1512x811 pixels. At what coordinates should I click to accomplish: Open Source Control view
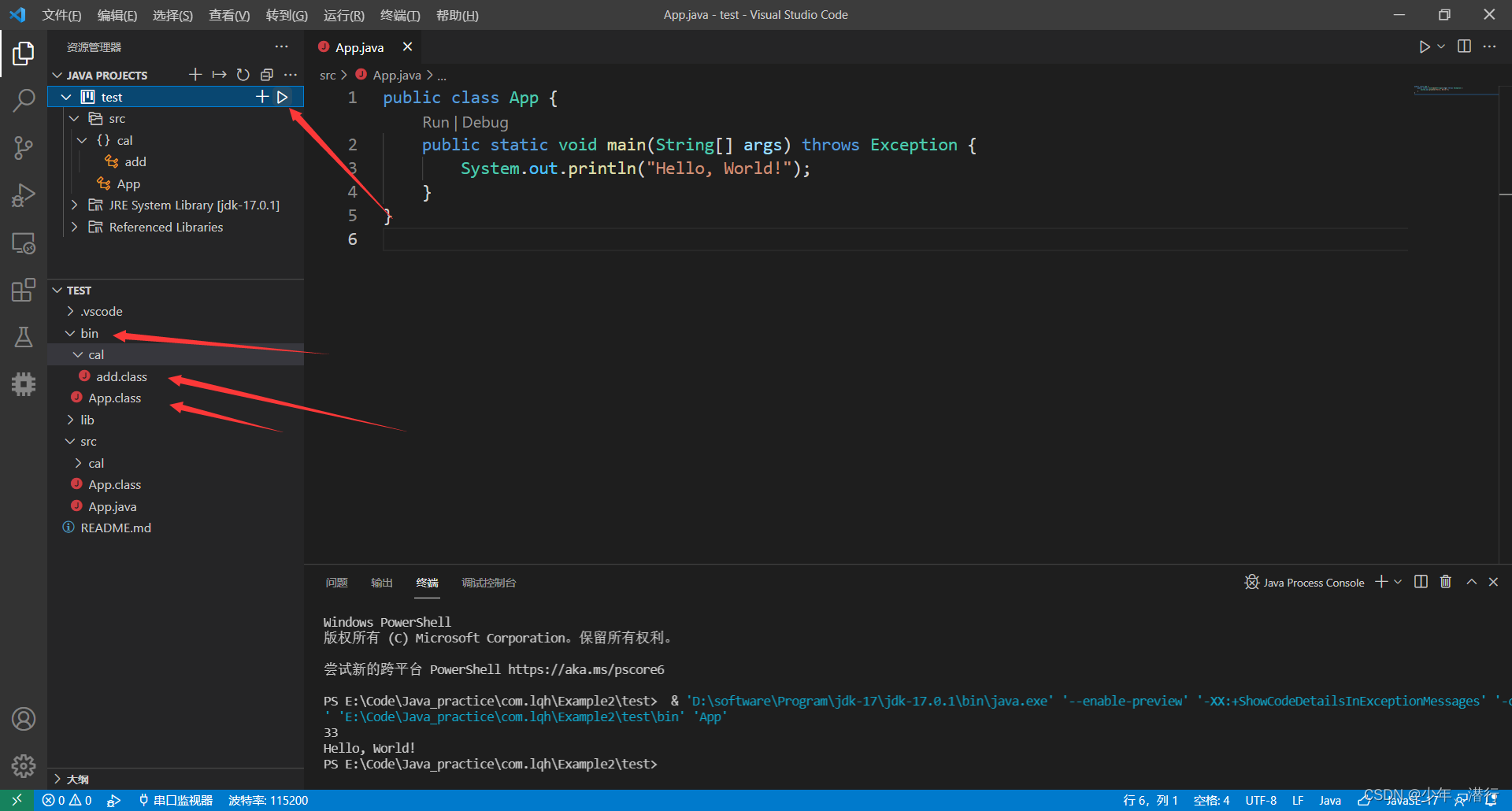tap(24, 147)
